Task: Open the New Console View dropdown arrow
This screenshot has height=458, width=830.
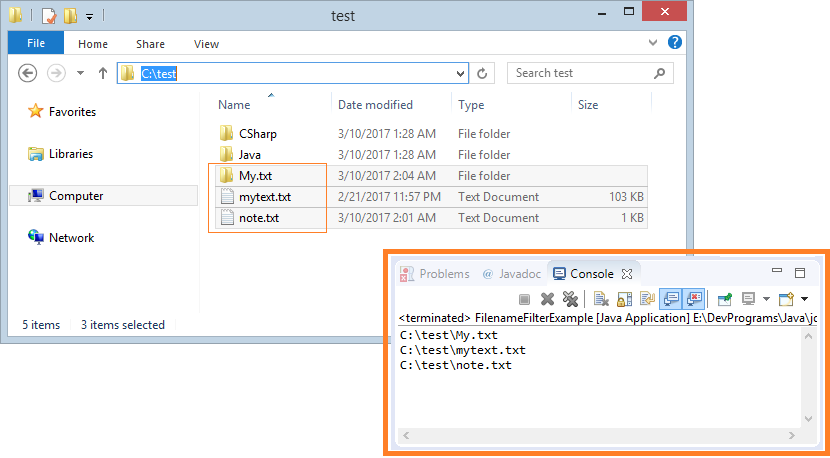Action: tap(804, 299)
